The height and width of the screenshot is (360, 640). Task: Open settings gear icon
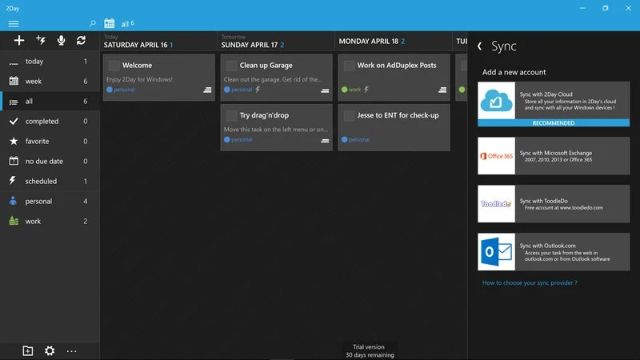tap(50, 351)
